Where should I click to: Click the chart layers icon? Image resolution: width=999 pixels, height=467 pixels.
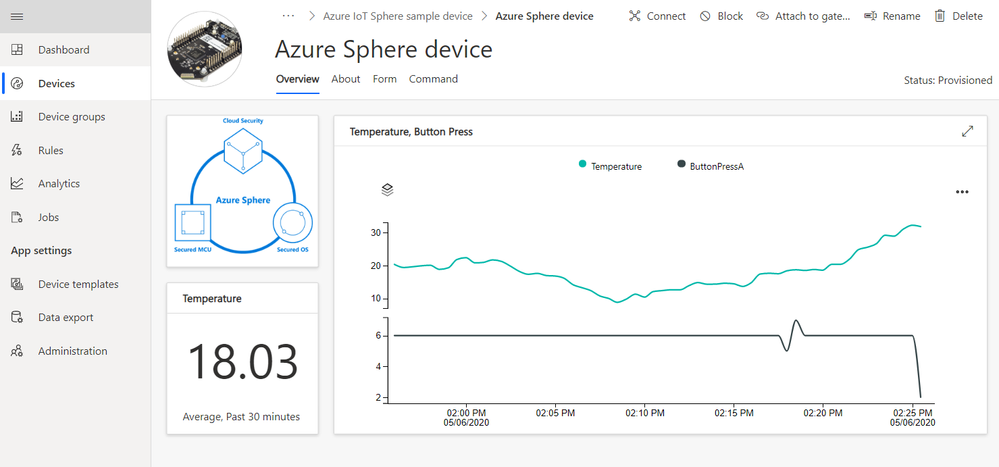(387, 189)
